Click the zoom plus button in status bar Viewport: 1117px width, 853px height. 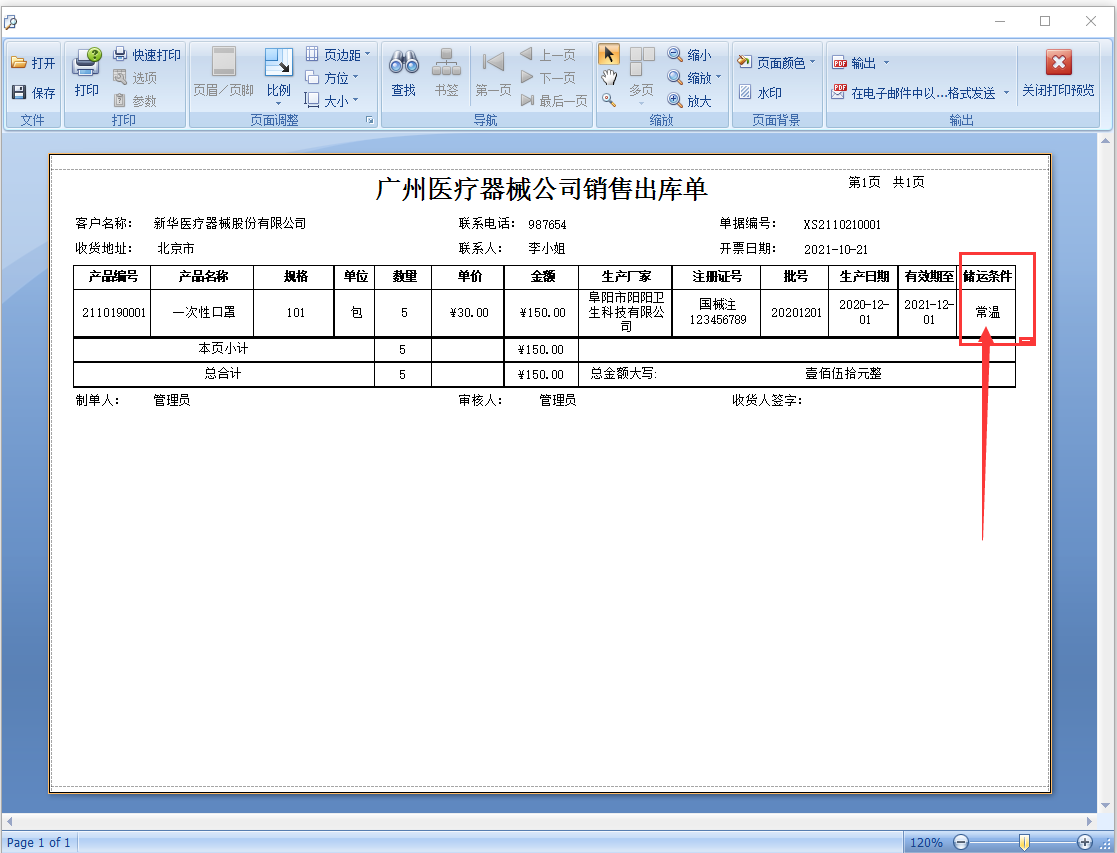click(x=1084, y=842)
